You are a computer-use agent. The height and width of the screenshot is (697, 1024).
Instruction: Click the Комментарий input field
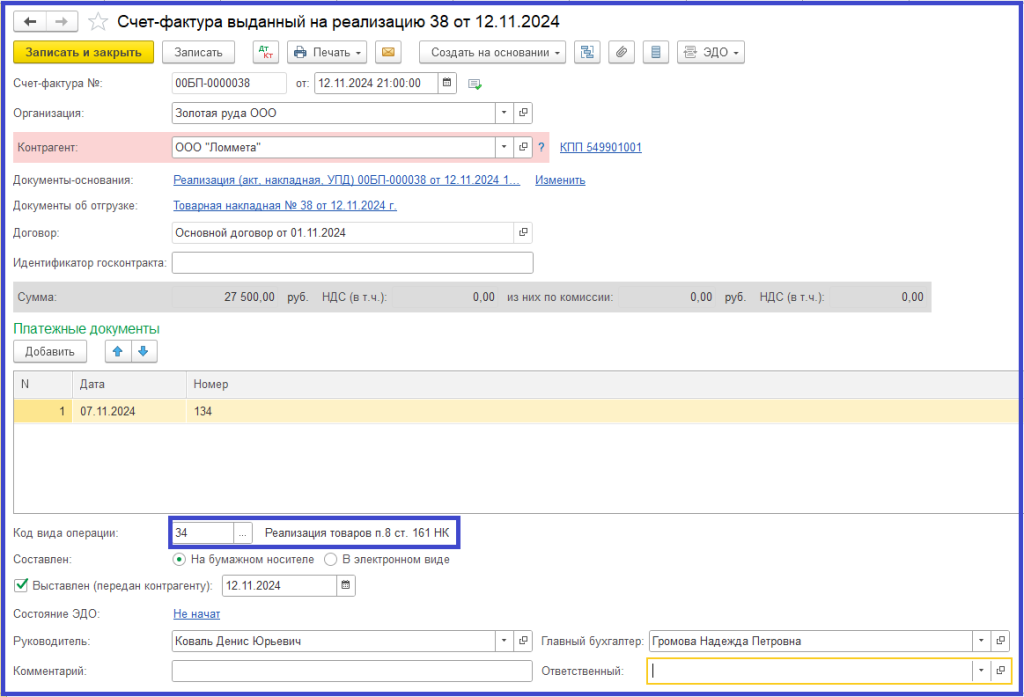tap(351, 671)
